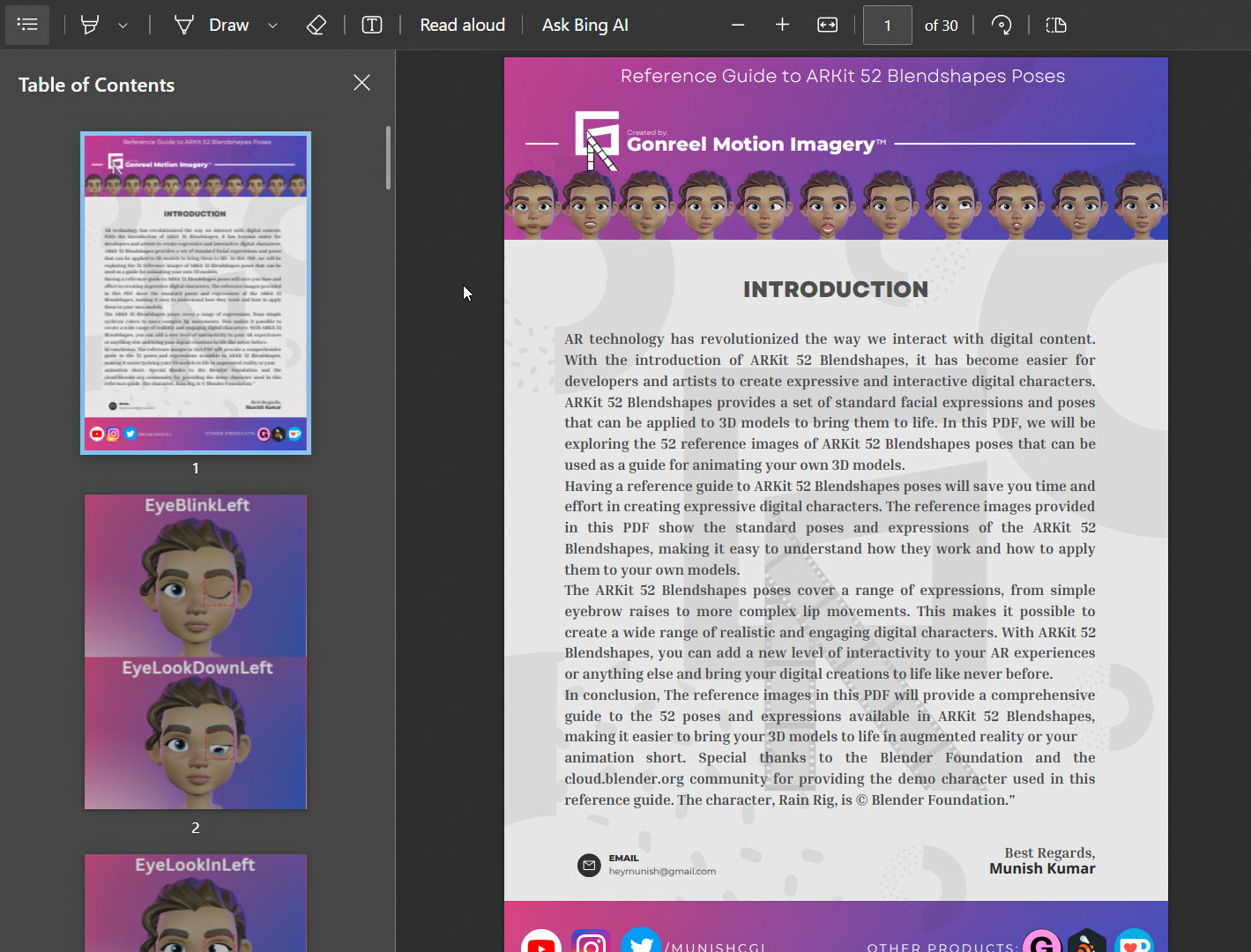Open the heymunish@gmail.com email link
This screenshot has height=952, width=1251.
click(x=661, y=871)
